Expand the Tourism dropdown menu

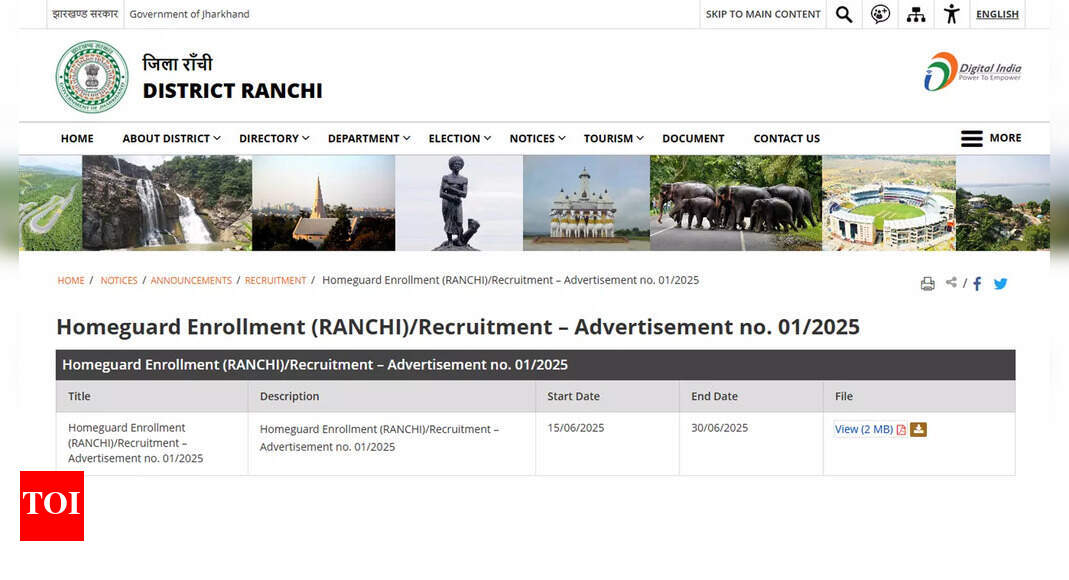click(x=613, y=139)
